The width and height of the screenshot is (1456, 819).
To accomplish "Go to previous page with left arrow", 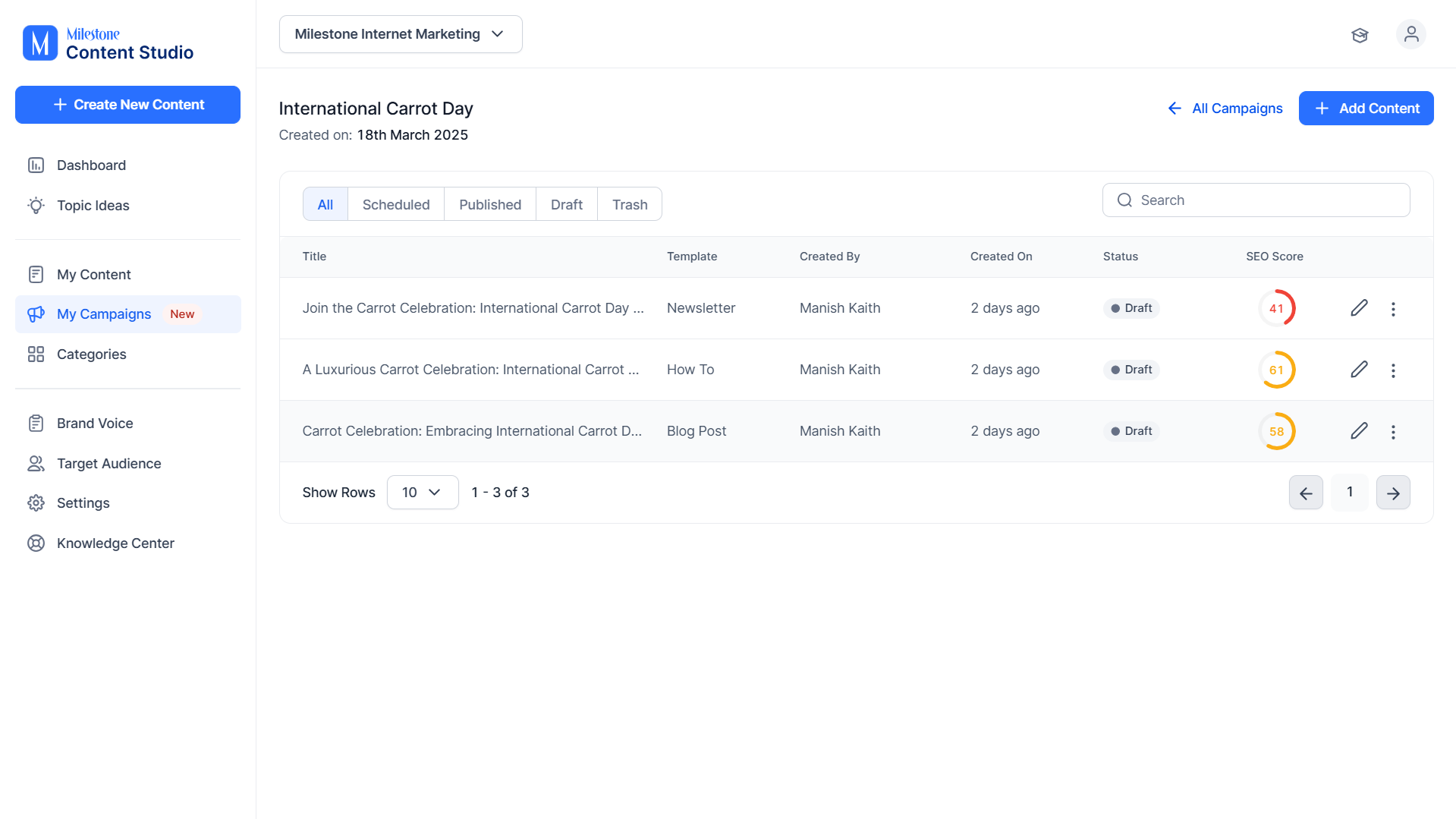I will pyautogui.click(x=1306, y=493).
